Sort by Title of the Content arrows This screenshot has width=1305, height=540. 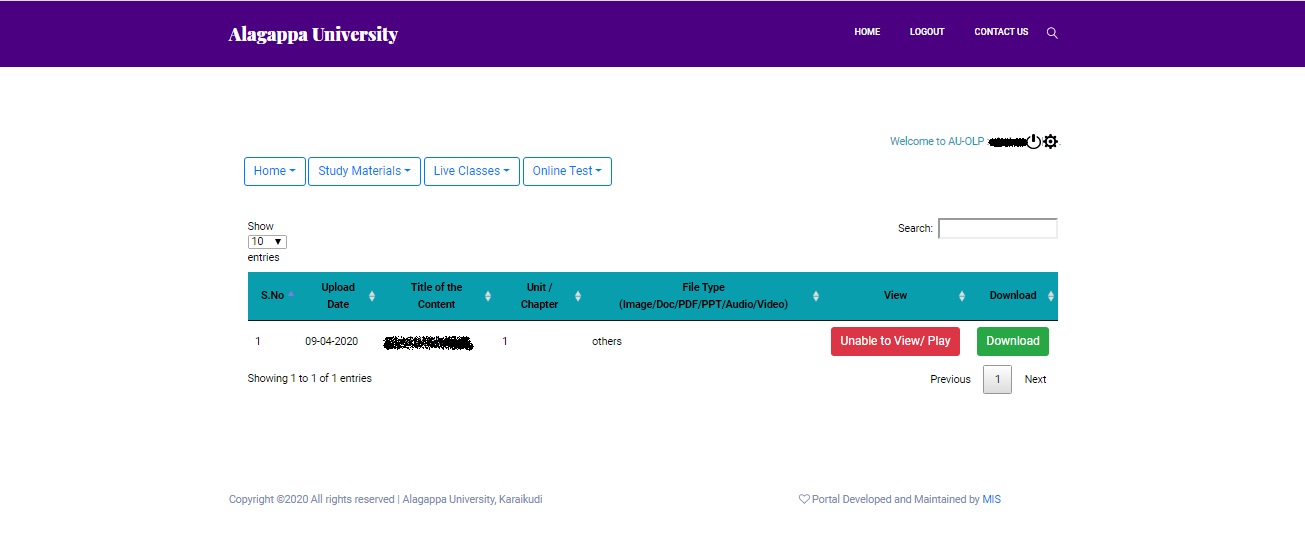(x=488, y=296)
